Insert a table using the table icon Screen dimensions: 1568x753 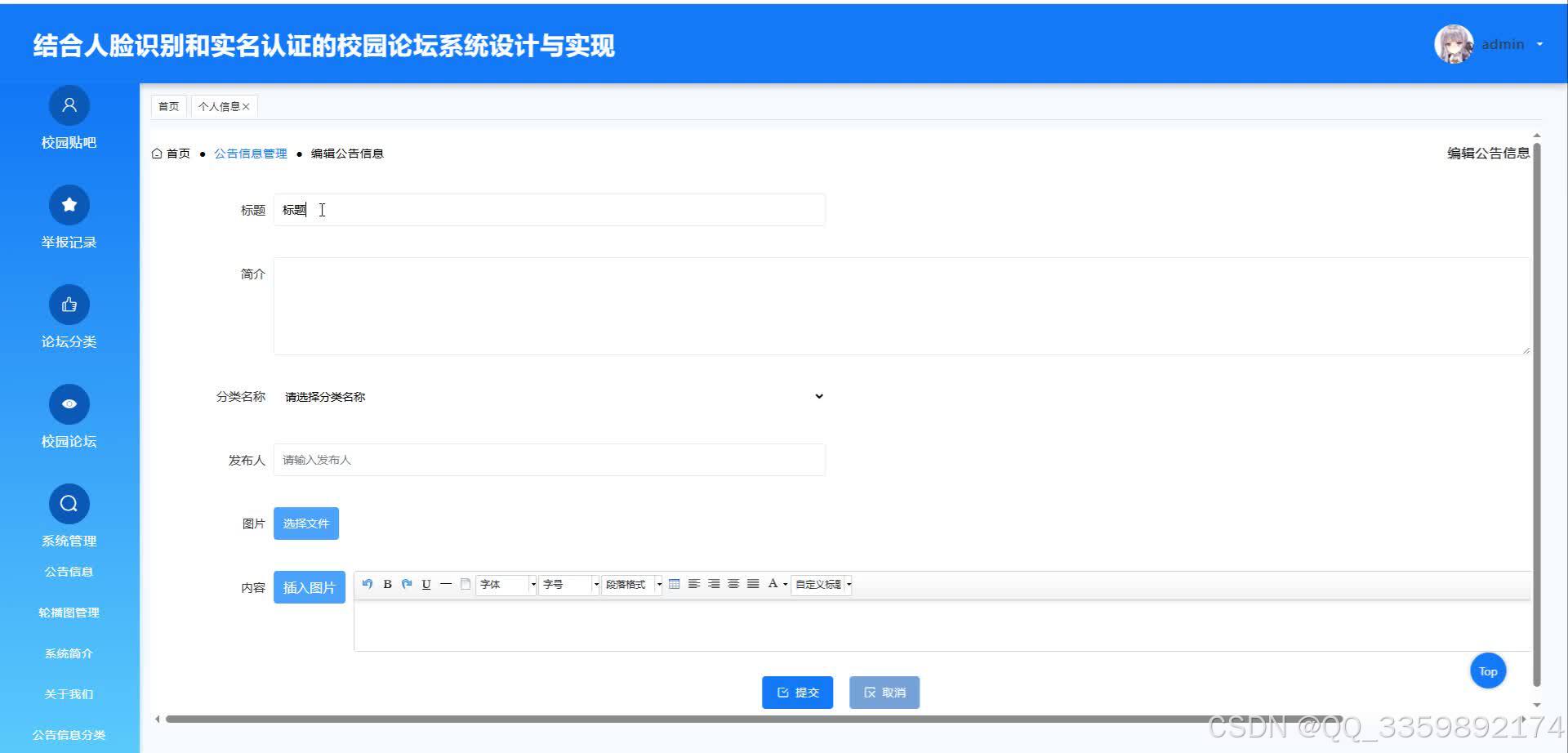point(674,584)
